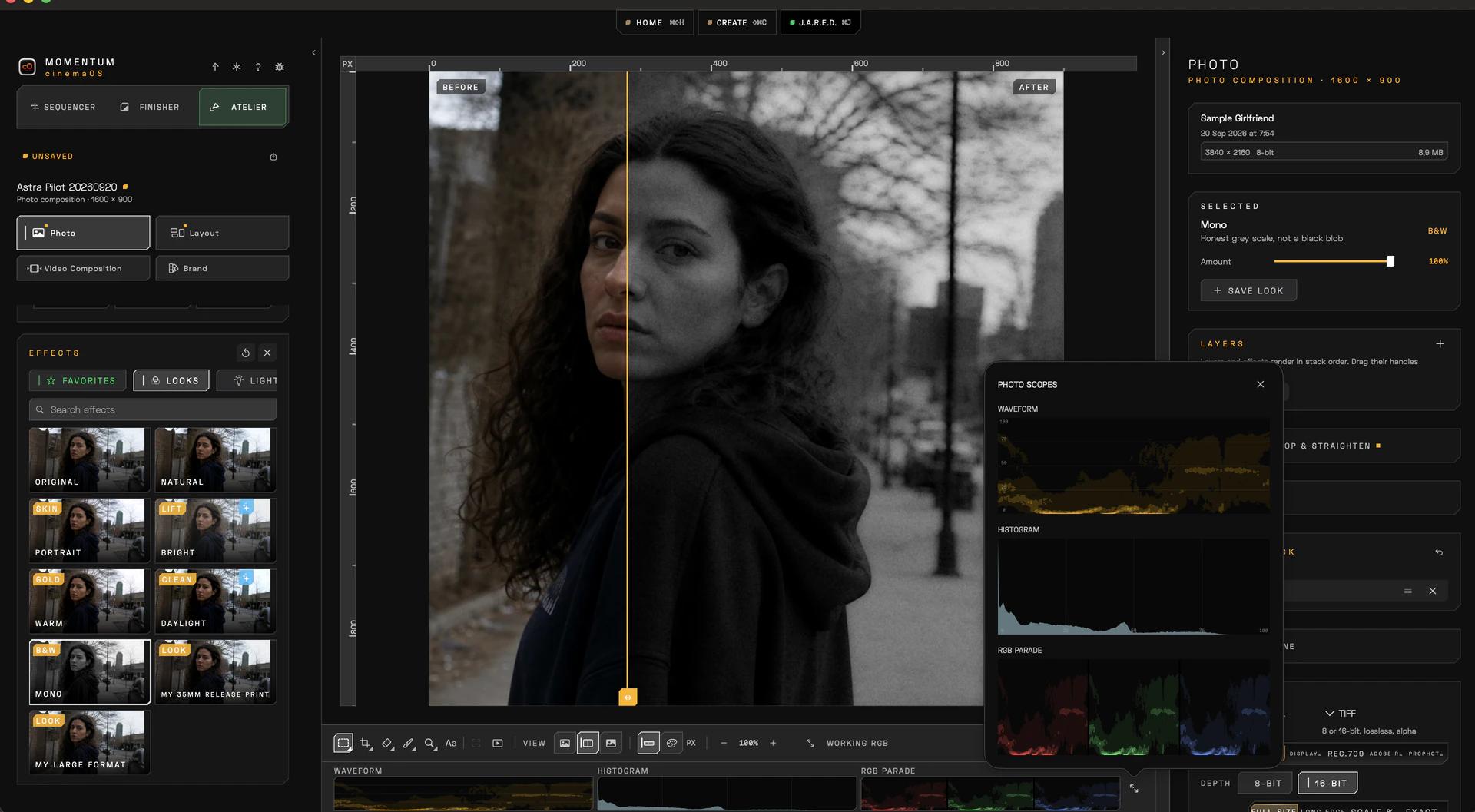Screen dimensions: 1475x812
Task: Select the Aa text tool
Action: [x=451, y=743]
